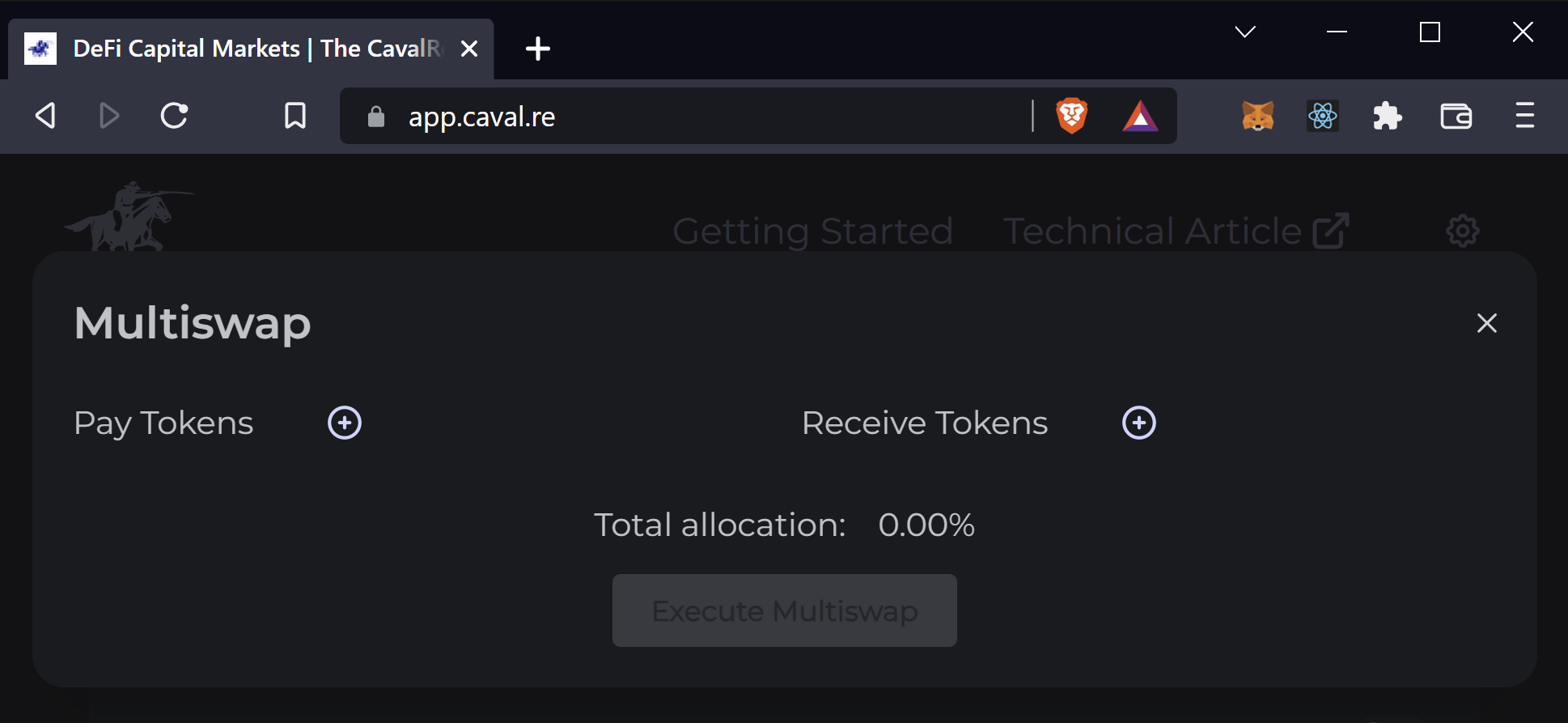Go back to previous page
Screen dimensions: 1568x723
pyautogui.click(x=46, y=116)
